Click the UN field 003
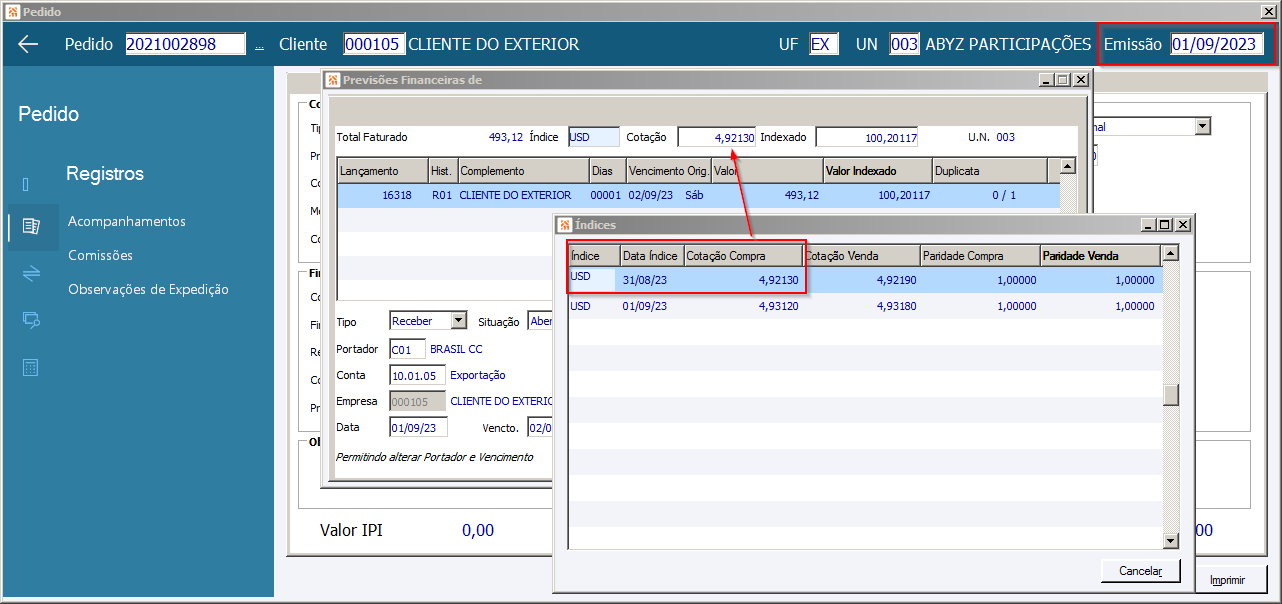 [904, 44]
